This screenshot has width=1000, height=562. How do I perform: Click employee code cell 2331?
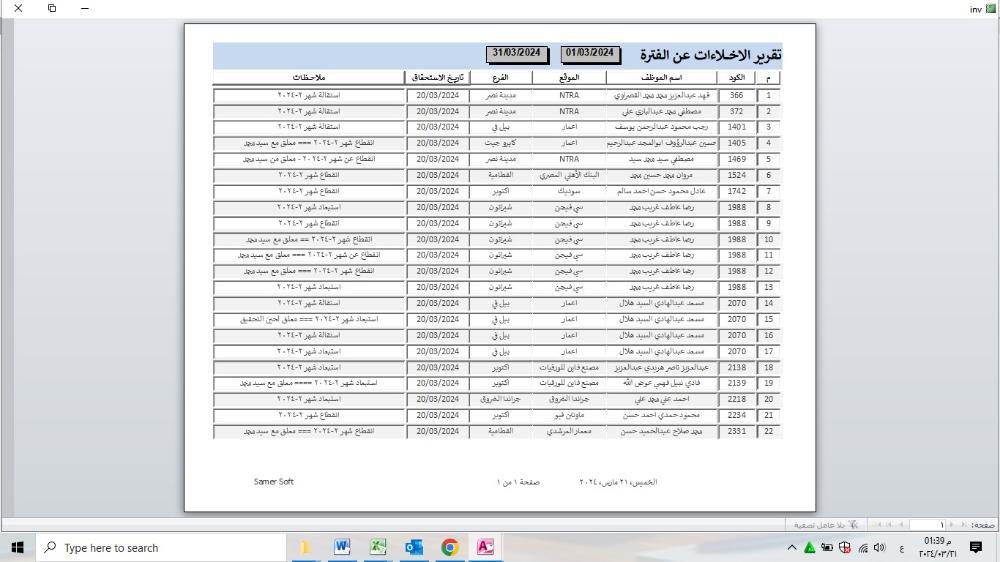tap(737, 431)
